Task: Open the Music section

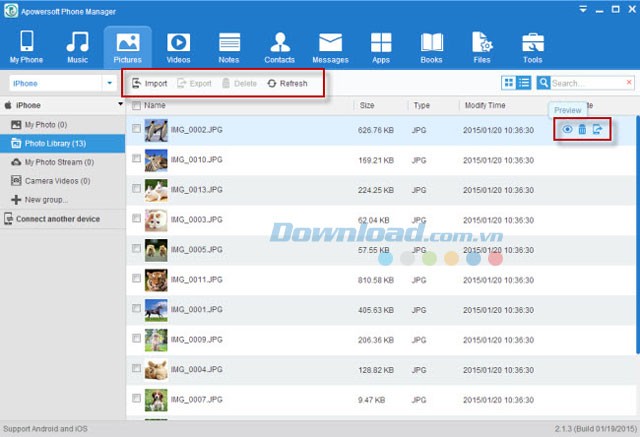Action: coord(77,47)
